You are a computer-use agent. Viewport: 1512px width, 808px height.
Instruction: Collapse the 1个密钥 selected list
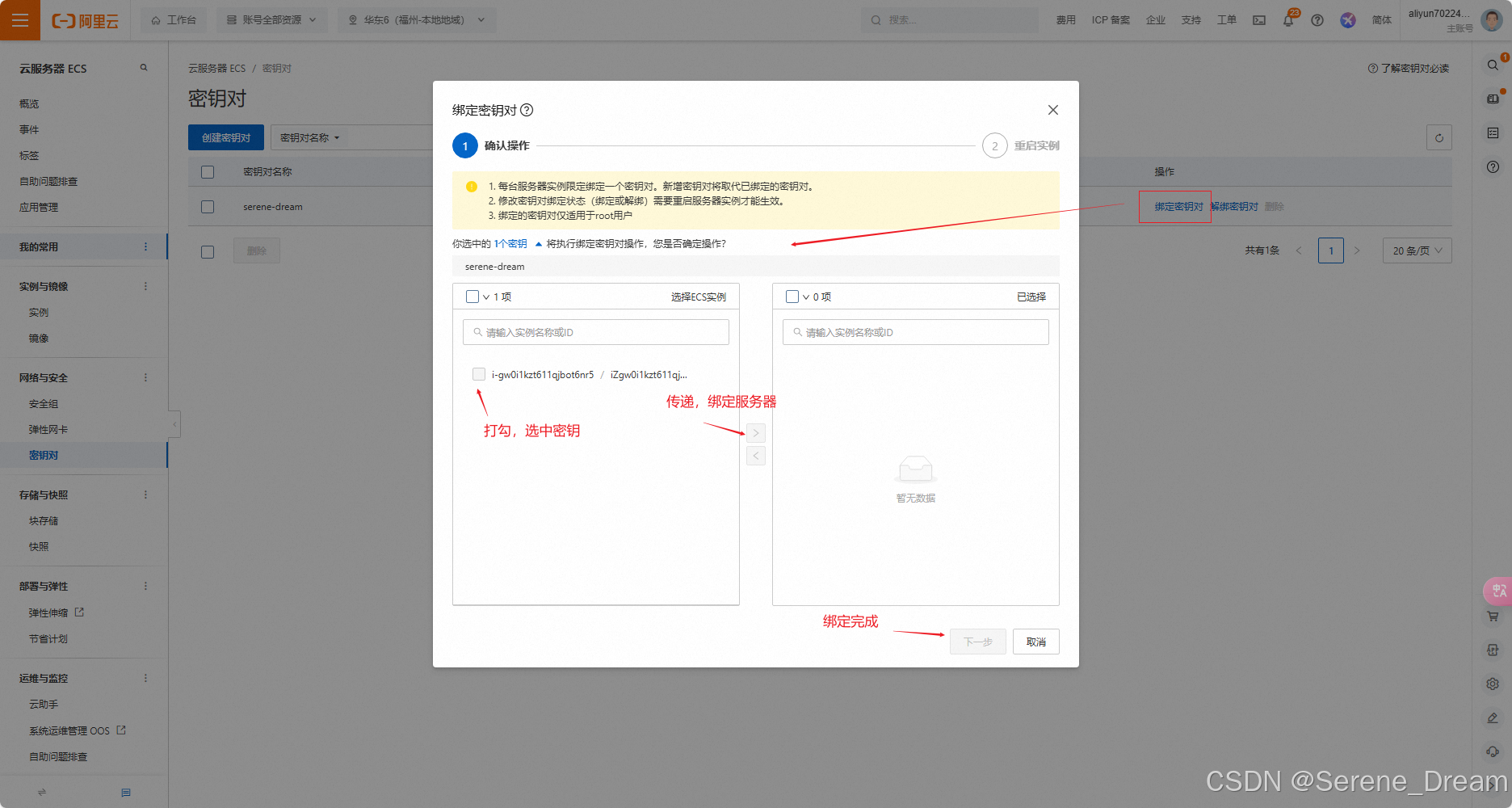coord(539,244)
